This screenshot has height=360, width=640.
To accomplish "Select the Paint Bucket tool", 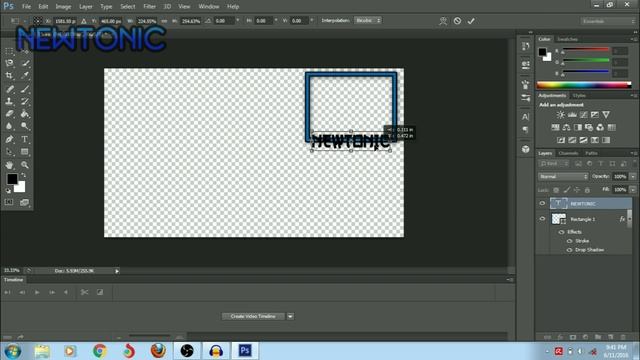I will click(25, 113).
